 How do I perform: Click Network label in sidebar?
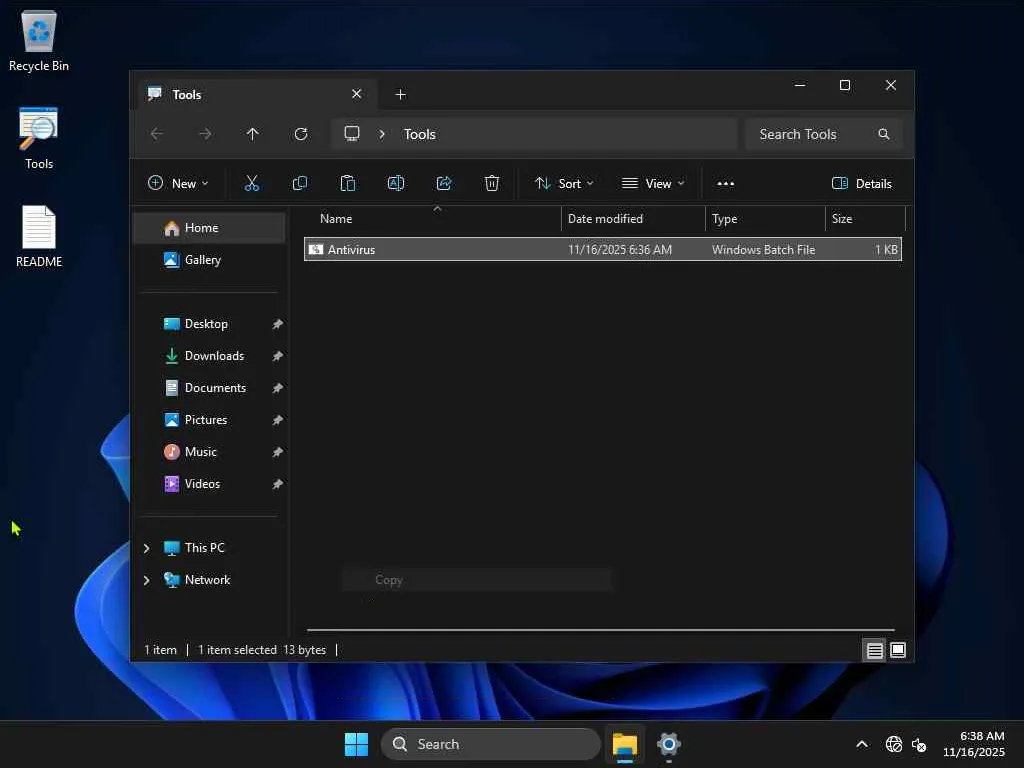pyautogui.click(x=207, y=580)
